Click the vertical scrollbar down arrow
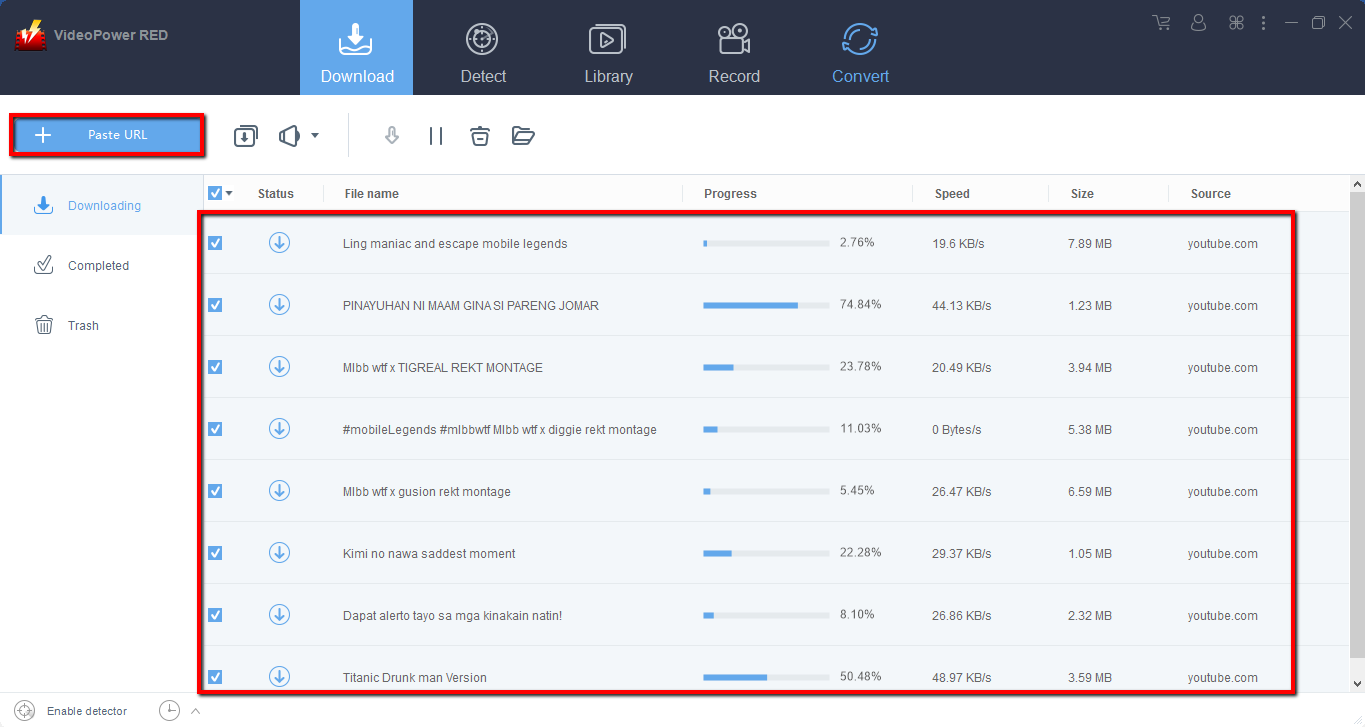Image resolution: width=1365 pixels, height=727 pixels. (1357, 684)
